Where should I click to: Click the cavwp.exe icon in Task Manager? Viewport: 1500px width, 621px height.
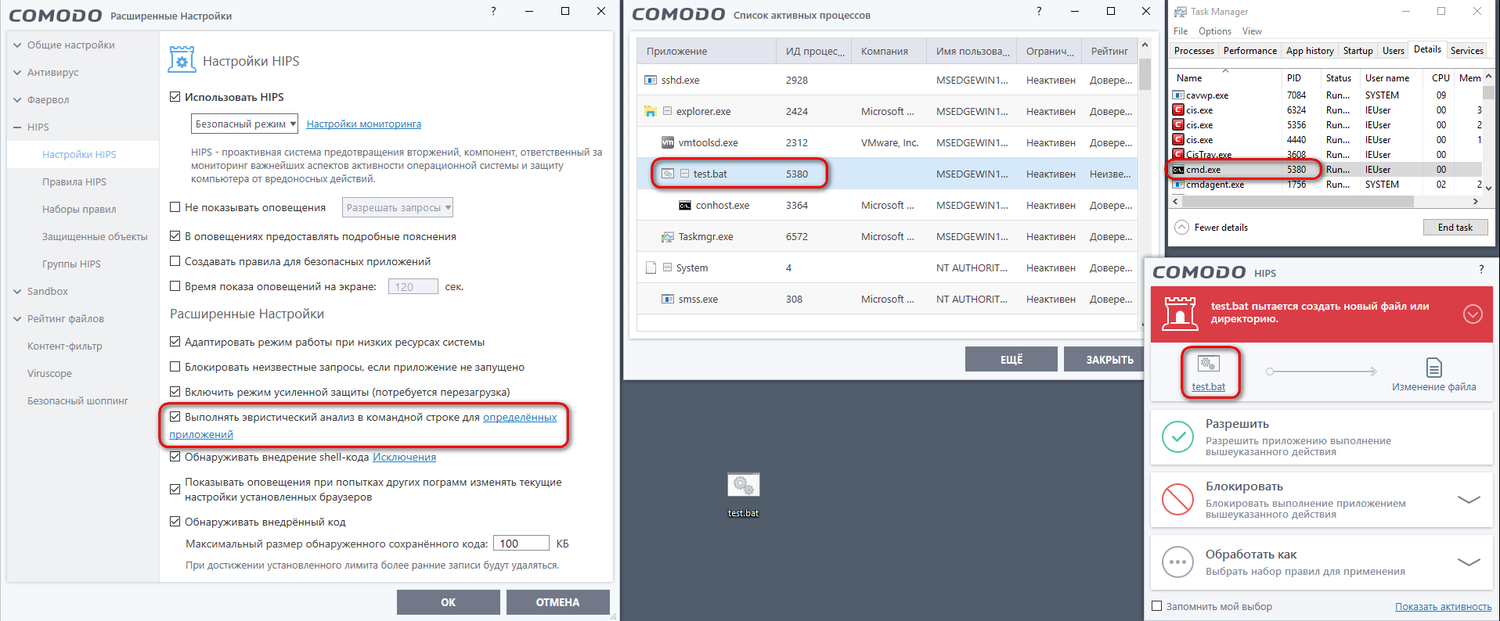pyautogui.click(x=1178, y=95)
